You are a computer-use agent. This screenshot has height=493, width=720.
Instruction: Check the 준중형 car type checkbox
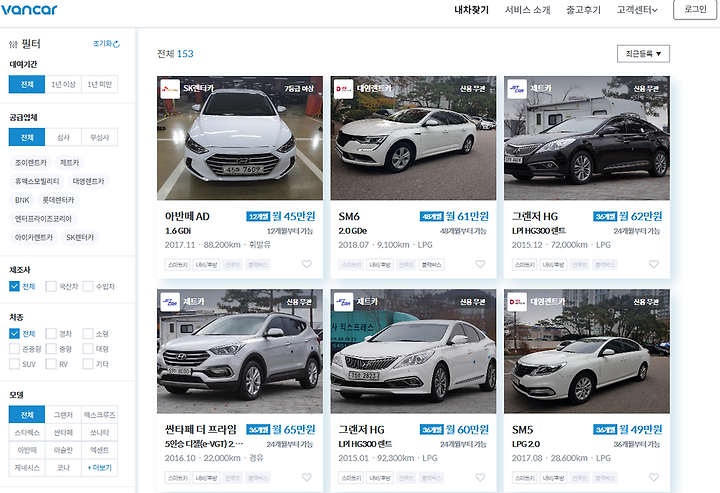[x=14, y=349]
